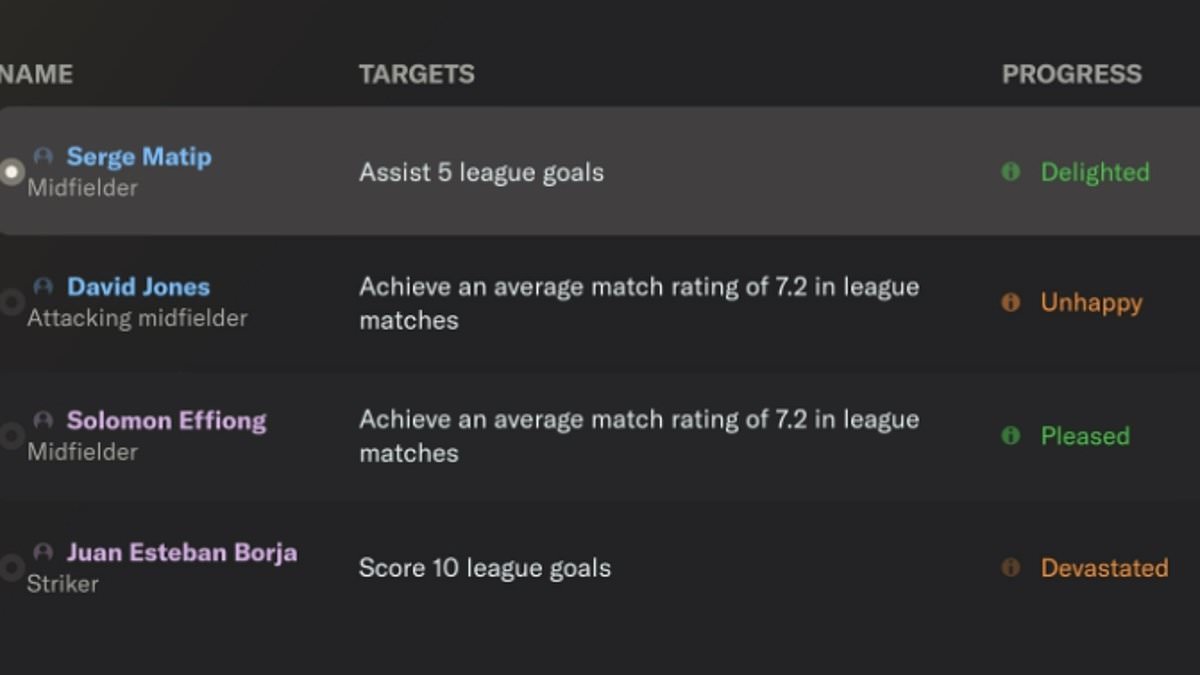1200x675 pixels.
Task: Open Juan Esteban Borja player profile link
Action: [181, 552]
